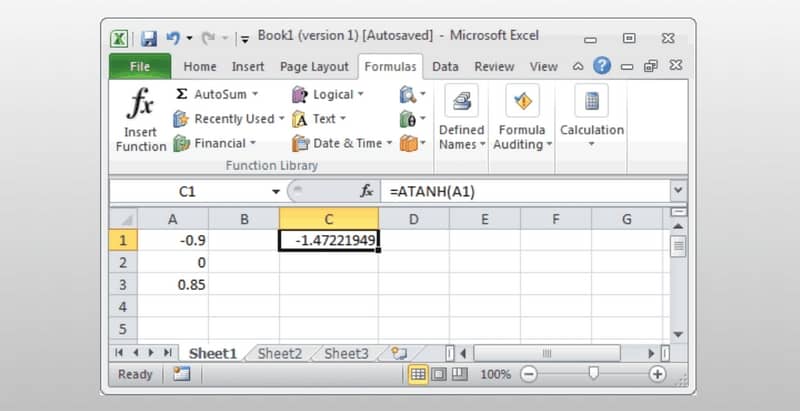Switch to Normal view button
The height and width of the screenshot is (411, 800).
click(x=418, y=374)
